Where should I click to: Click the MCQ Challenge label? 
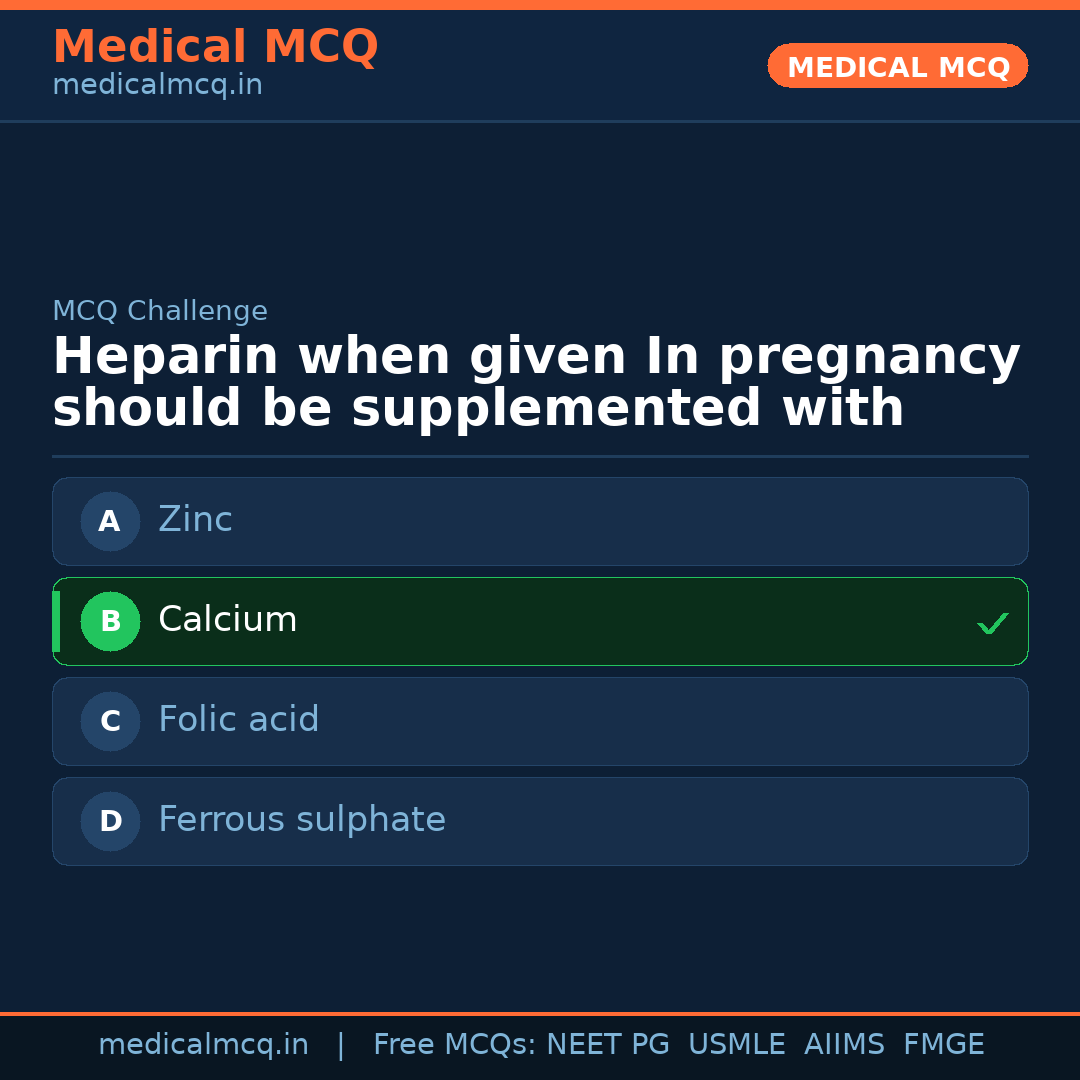click(160, 312)
